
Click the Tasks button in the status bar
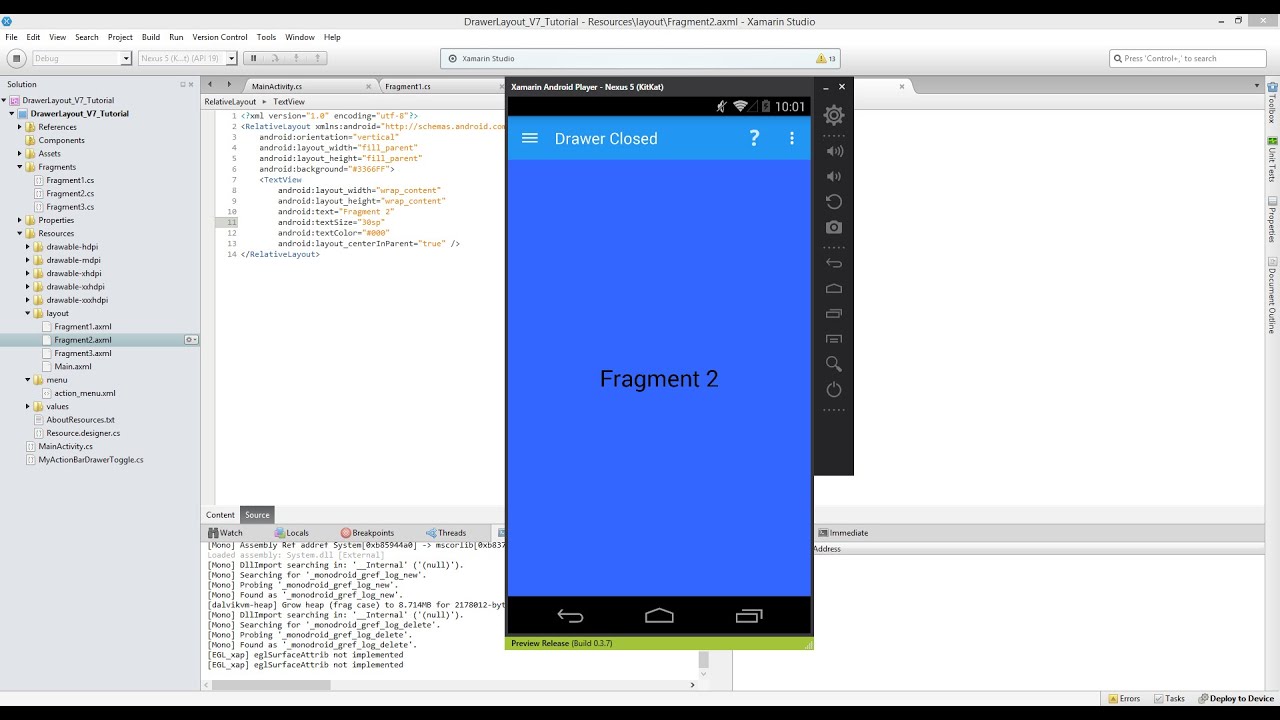point(1170,698)
